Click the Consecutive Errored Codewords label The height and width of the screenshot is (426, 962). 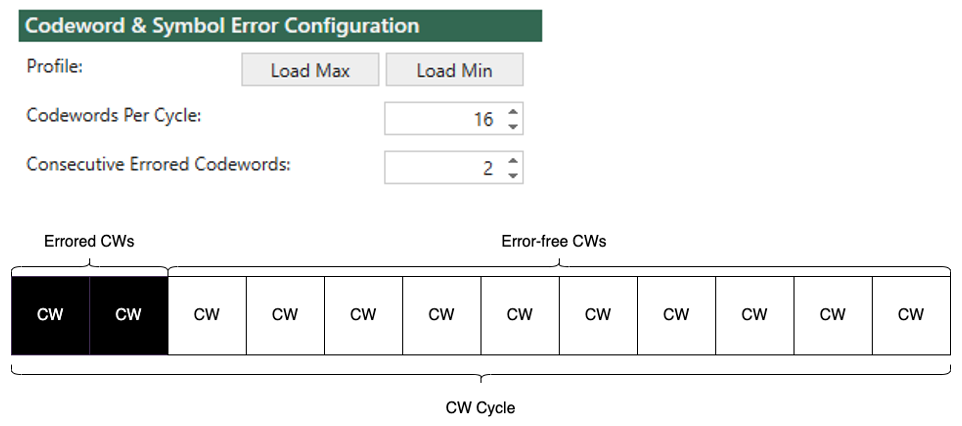(x=158, y=165)
